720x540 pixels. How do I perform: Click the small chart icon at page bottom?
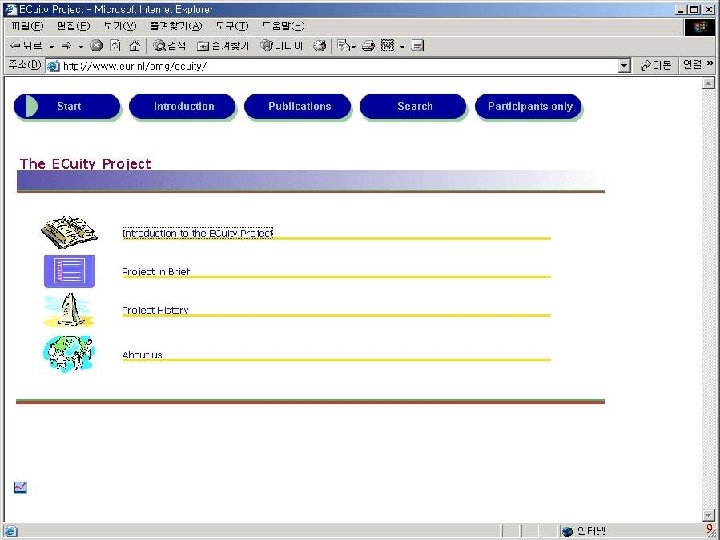[20, 488]
